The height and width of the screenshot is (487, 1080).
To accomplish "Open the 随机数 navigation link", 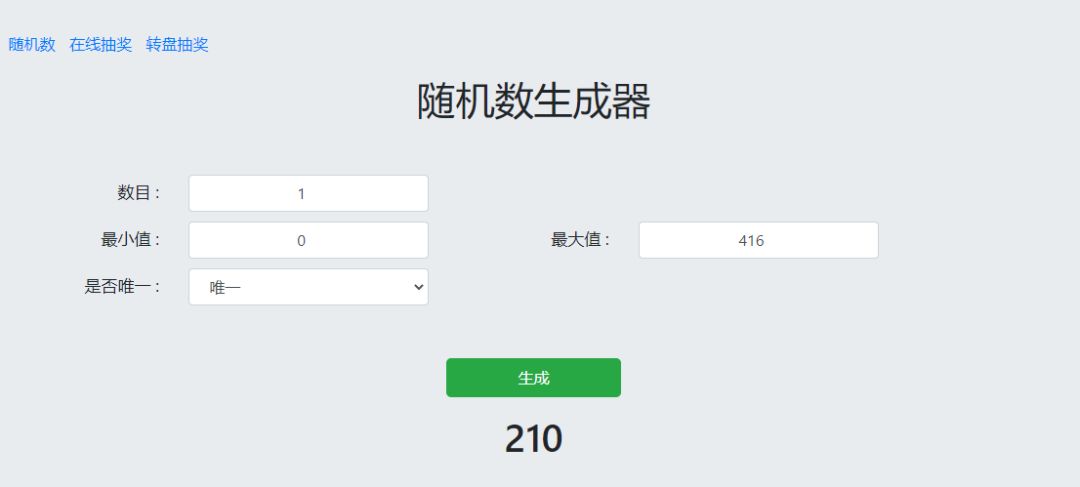I will pos(32,45).
